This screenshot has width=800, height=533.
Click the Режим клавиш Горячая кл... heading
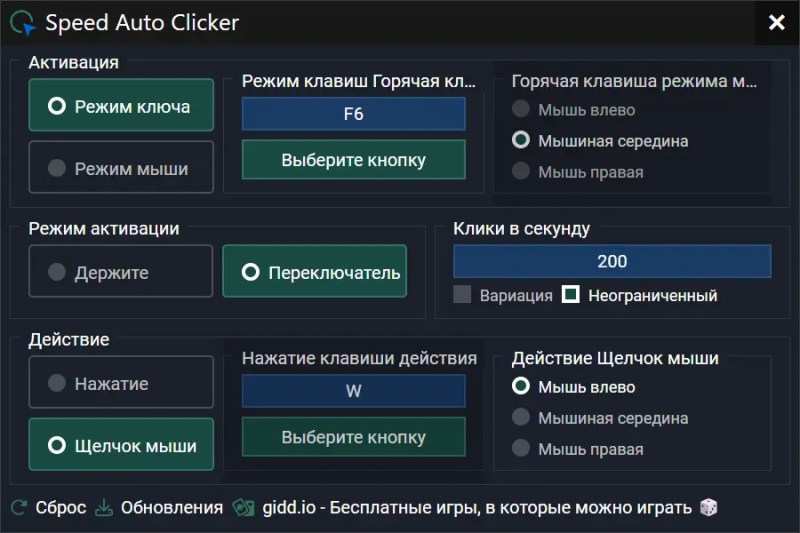[x=359, y=81]
